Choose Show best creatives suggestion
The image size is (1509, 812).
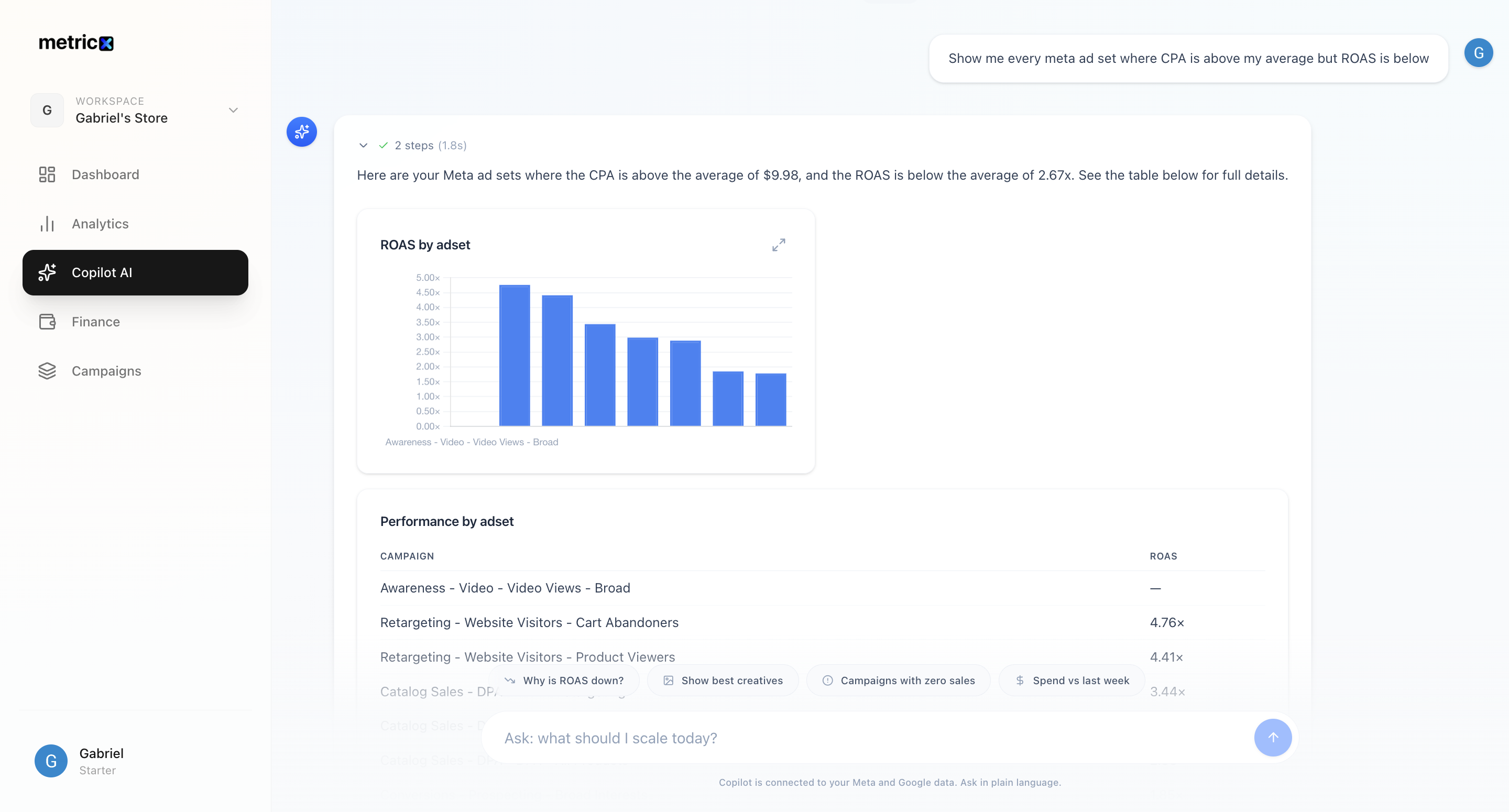(723, 680)
